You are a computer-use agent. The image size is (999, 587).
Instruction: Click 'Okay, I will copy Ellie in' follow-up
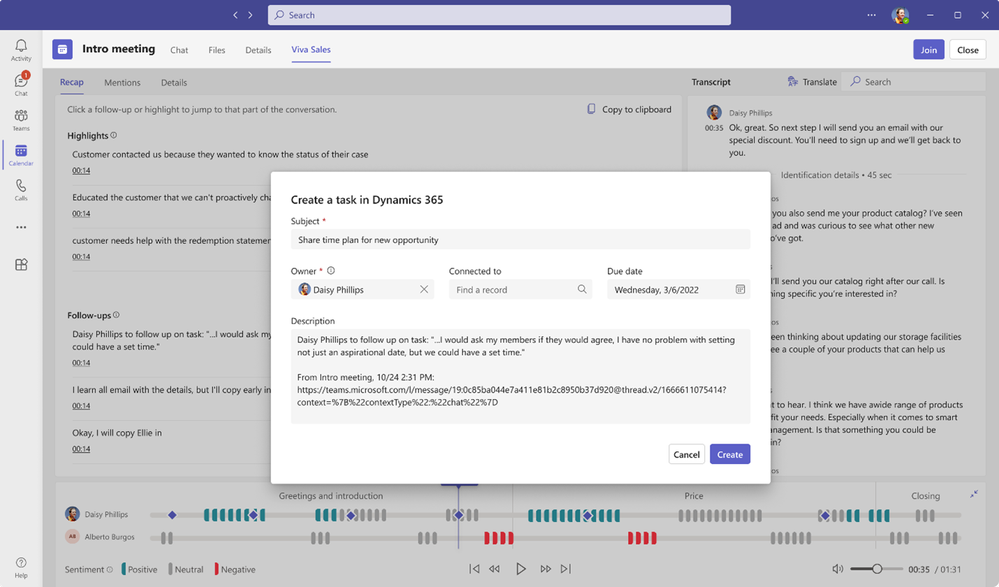[117, 432]
